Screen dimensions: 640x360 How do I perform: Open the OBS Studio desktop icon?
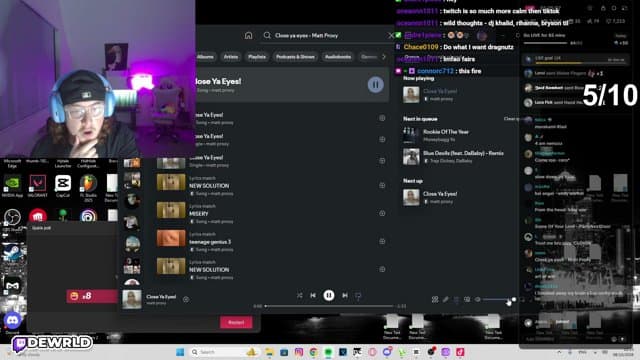coord(12,219)
